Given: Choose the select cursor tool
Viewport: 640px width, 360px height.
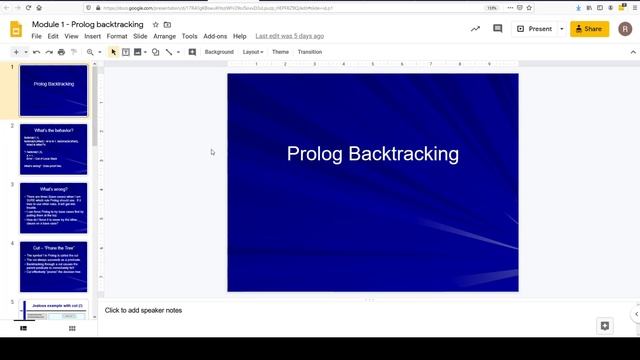Looking at the screenshot, I should pos(113,52).
